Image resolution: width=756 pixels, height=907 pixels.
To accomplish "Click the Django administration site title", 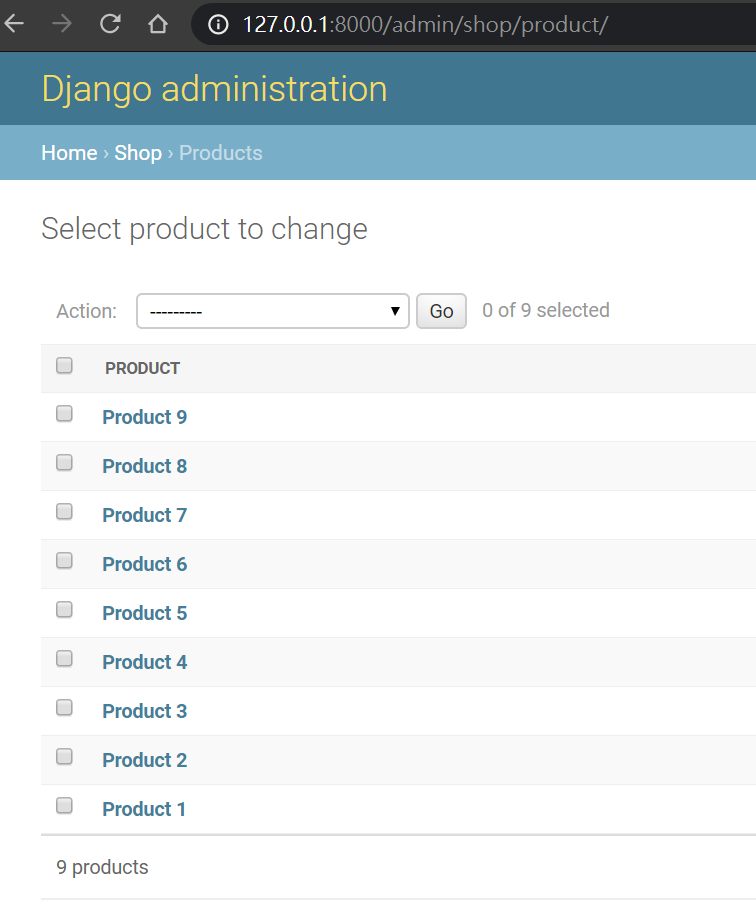I will click(214, 89).
